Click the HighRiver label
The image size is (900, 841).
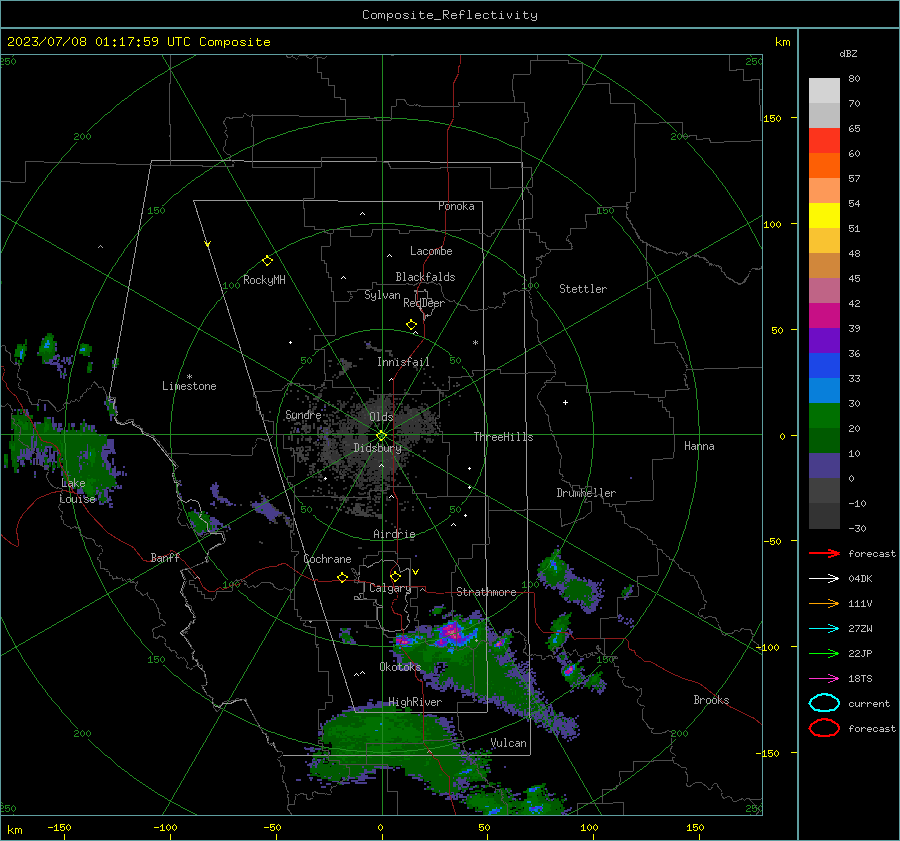tap(415, 702)
